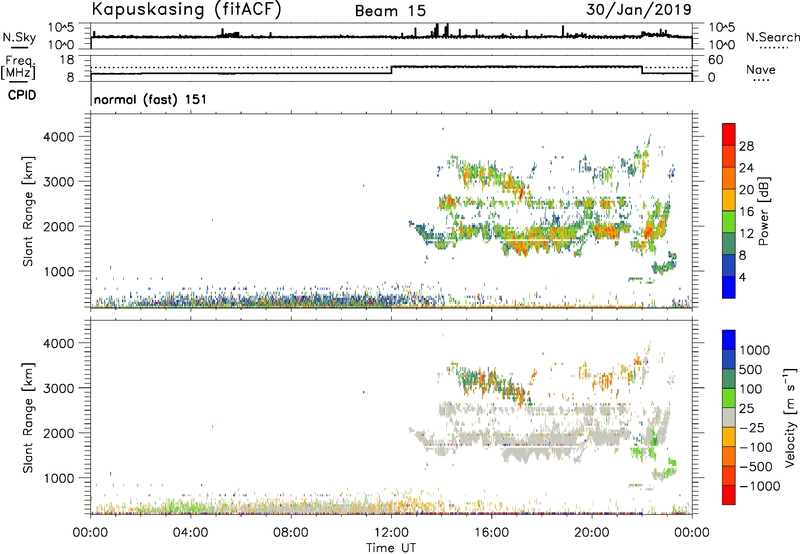Viewport: 800px width, 554px height.
Task: Click the '1000' tick of power panel range axis
Action: coord(59,271)
